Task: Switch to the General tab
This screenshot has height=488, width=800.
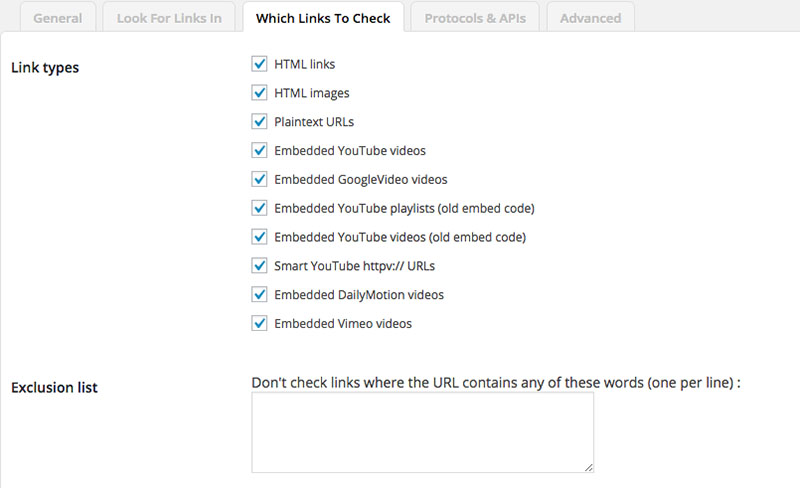Action: pos(58,18)
